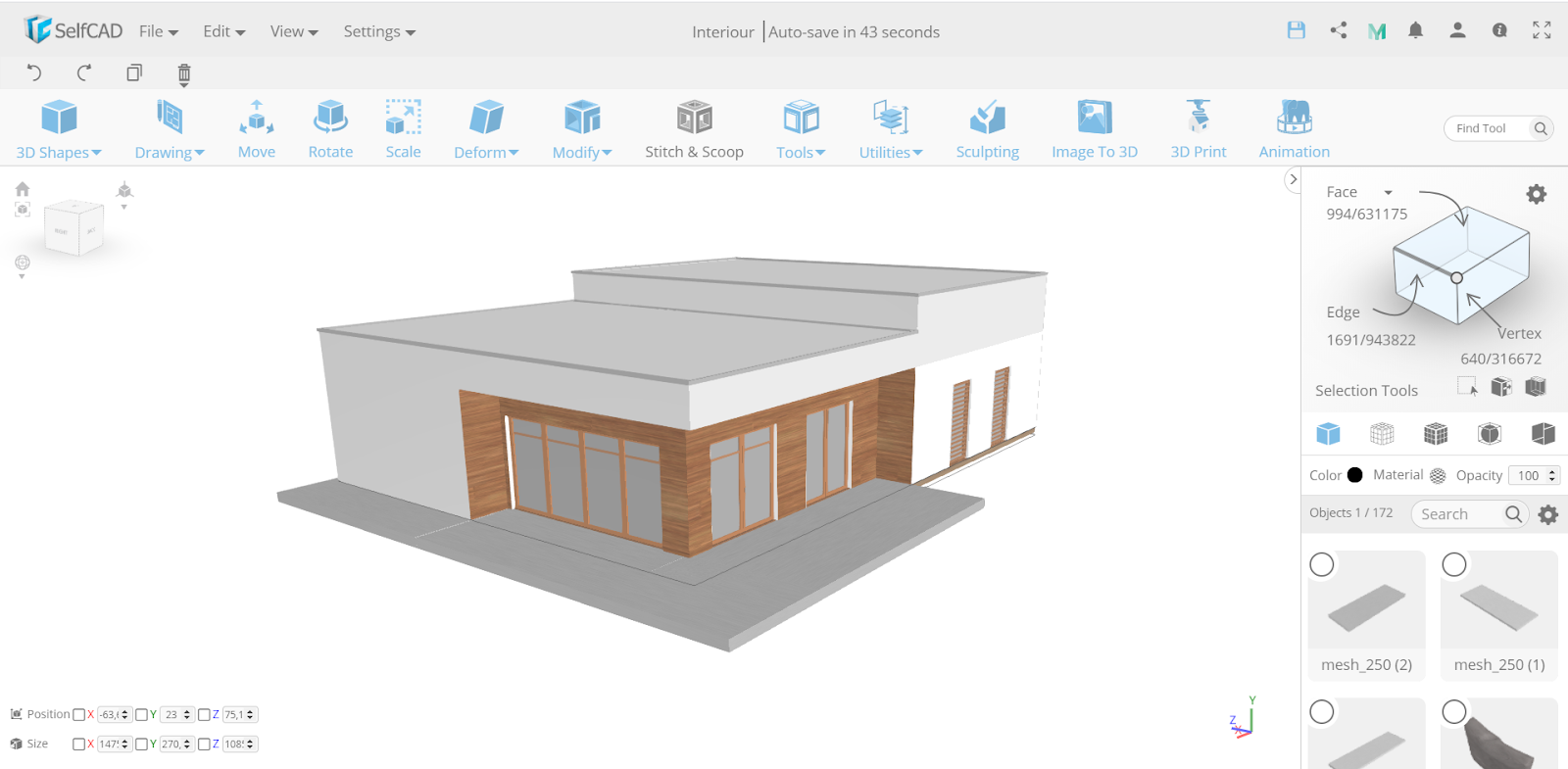Select the Move tool
The height and width of the screenshot is (769, 1568).
coord(256,129)
